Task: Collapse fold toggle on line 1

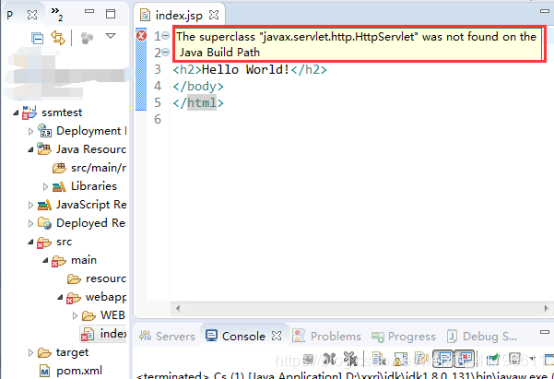Action: 165,35
